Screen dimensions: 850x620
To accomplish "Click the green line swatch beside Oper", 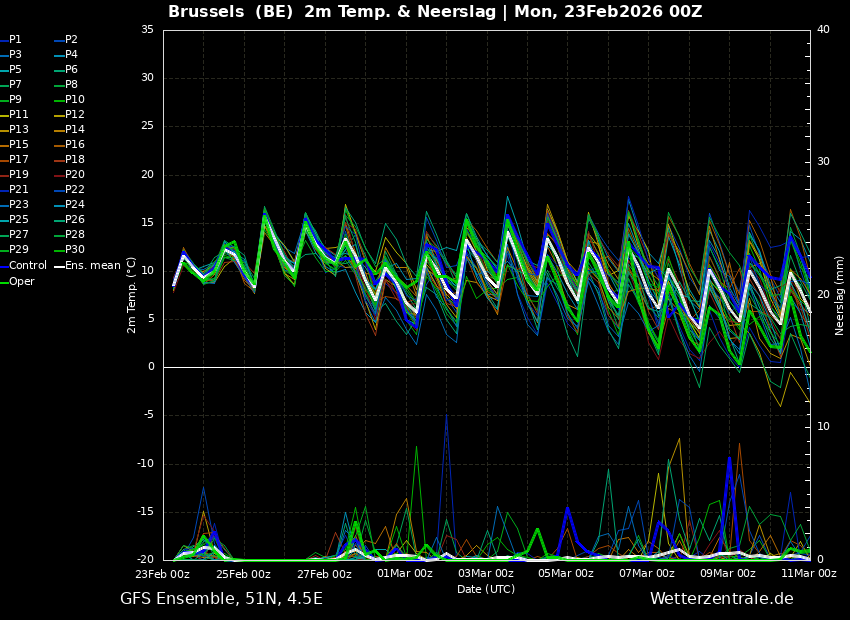I will click(4, 282).
